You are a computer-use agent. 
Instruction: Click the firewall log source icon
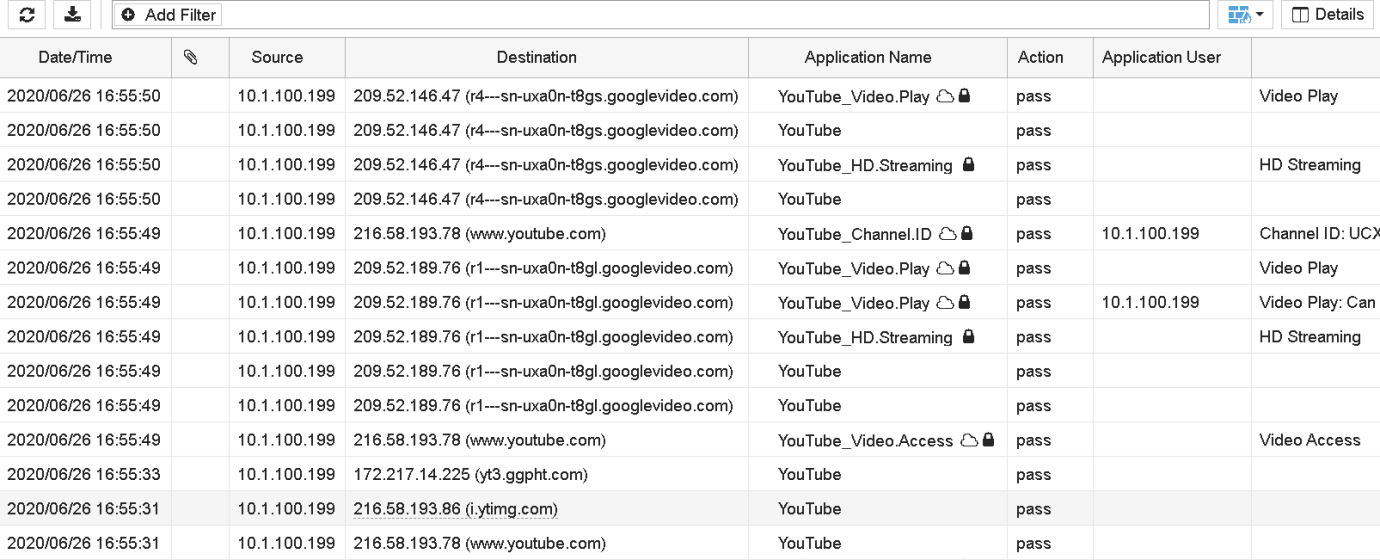pos(1239,15)
